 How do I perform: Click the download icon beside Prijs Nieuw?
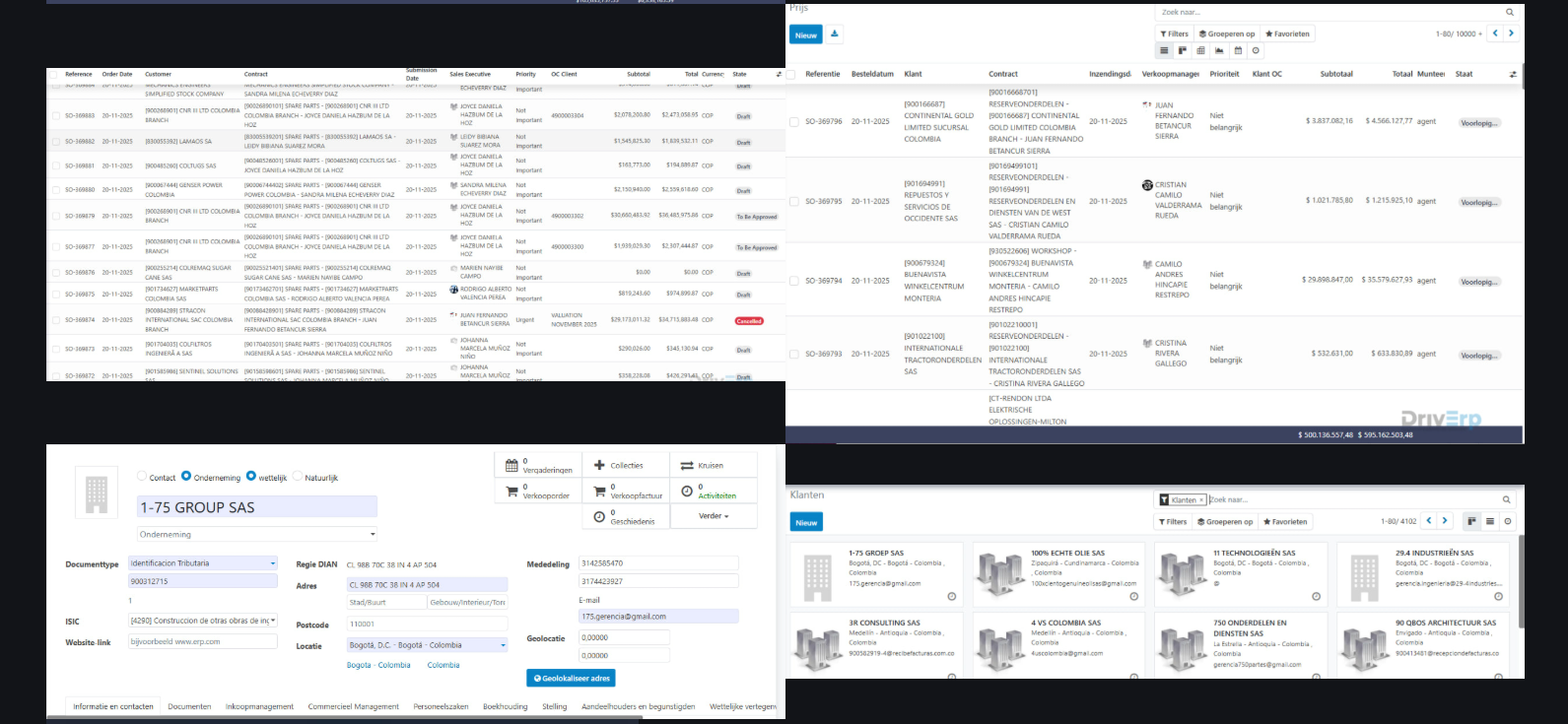[835, 34]
